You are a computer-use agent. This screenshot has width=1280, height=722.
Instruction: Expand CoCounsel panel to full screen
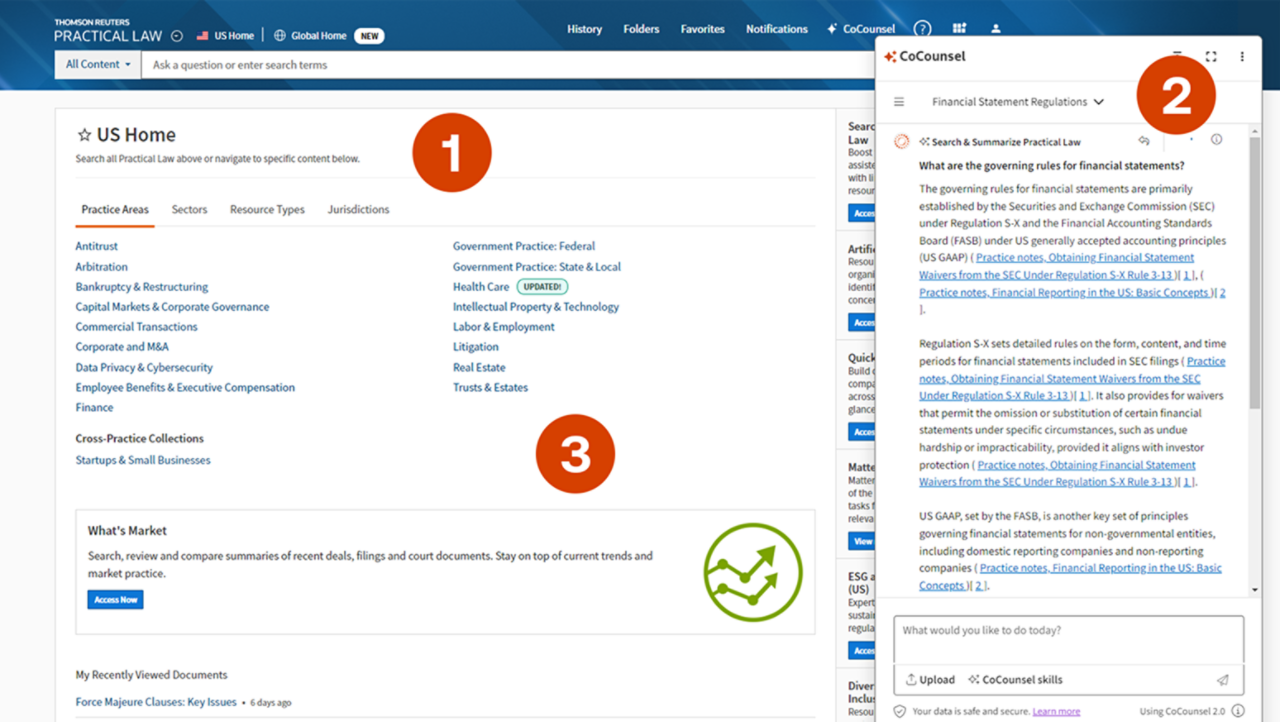(1211, 57)
